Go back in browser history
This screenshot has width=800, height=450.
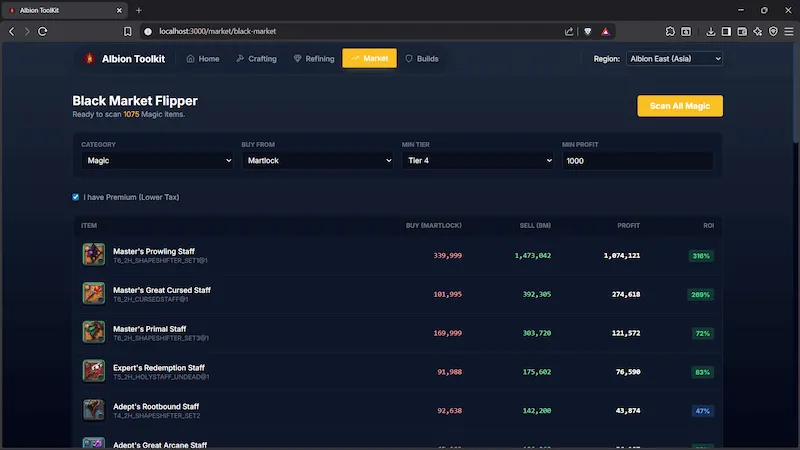[x=12, y=32]
